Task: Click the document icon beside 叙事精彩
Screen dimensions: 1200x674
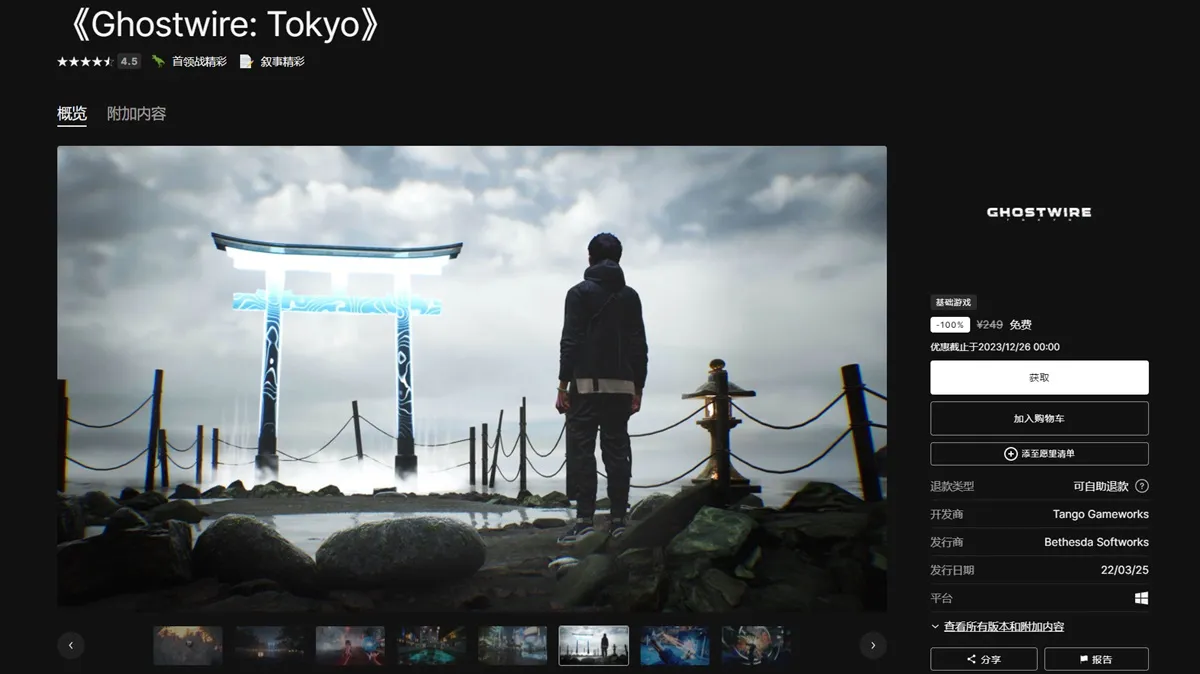Action: click(246, 61)
